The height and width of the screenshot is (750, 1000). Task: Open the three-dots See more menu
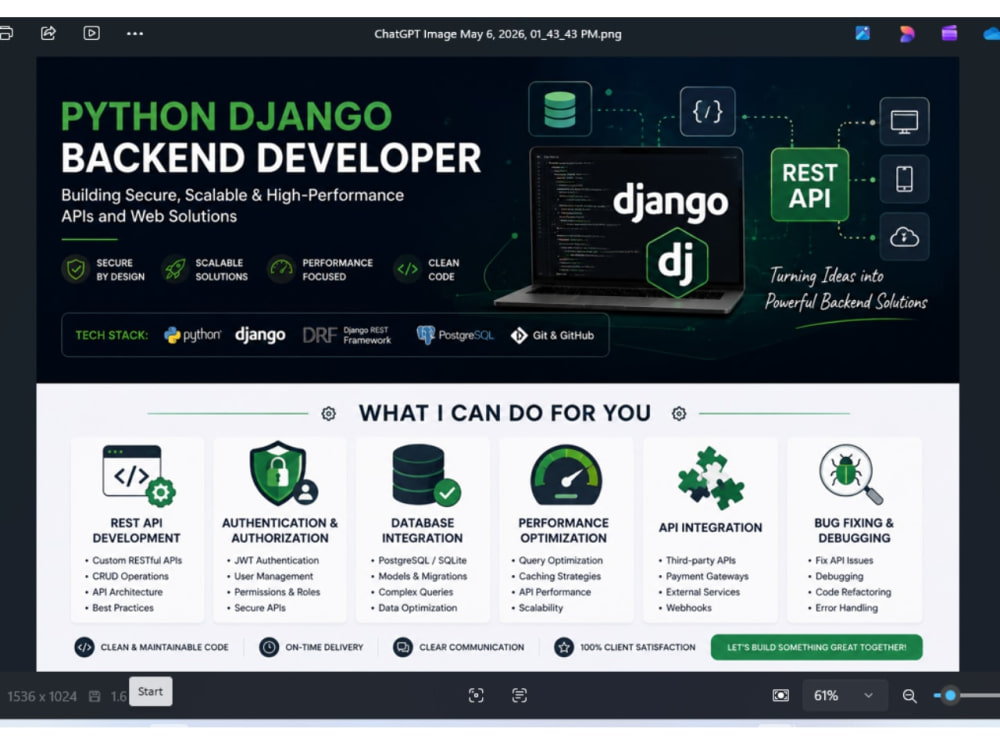[135, 33]
